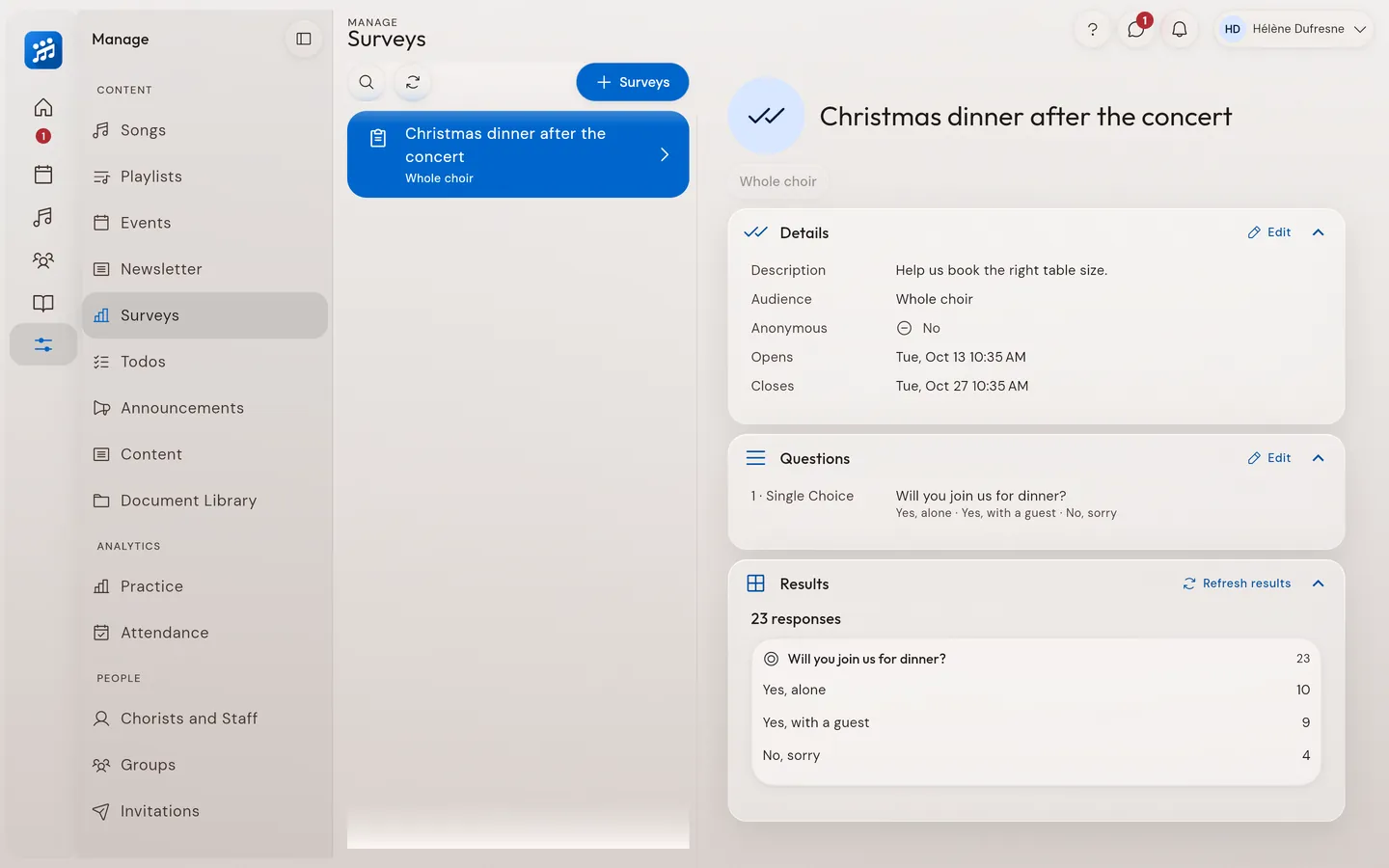The width and height of the screenshot is (1389, 868).
Task: Open the calendar icon in the left rail
Action: point(43,175)
